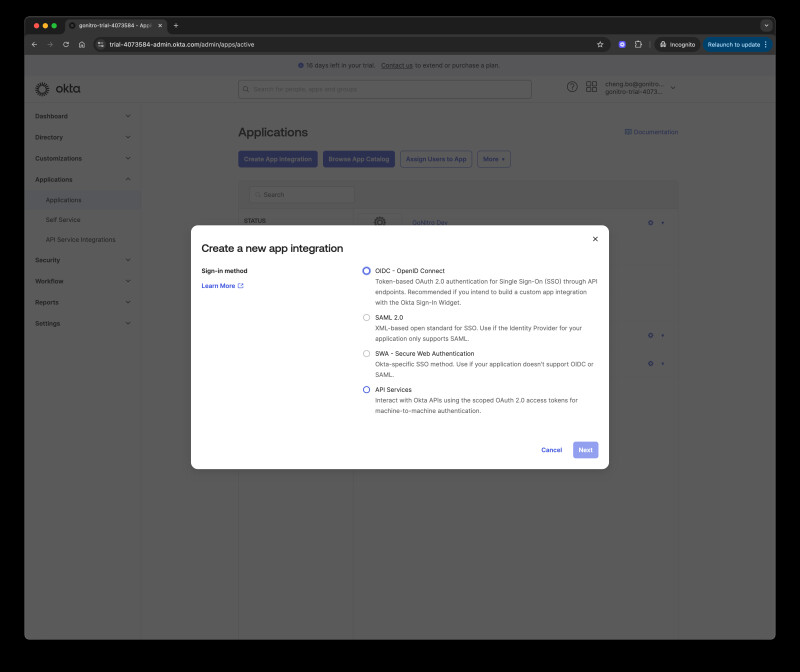Click Relaunch to update button
800x672 pixels.
(x=737, y=45)
